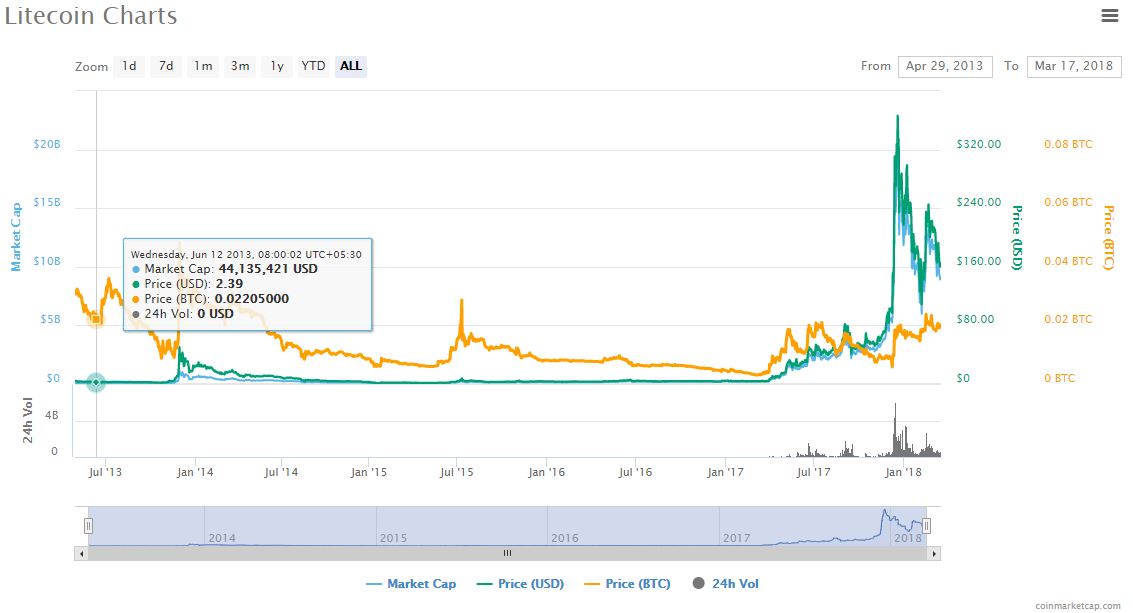Click the Jul '17 x-axis label
The width and height of the screenshot is (1133, 613).
(813, 472)
